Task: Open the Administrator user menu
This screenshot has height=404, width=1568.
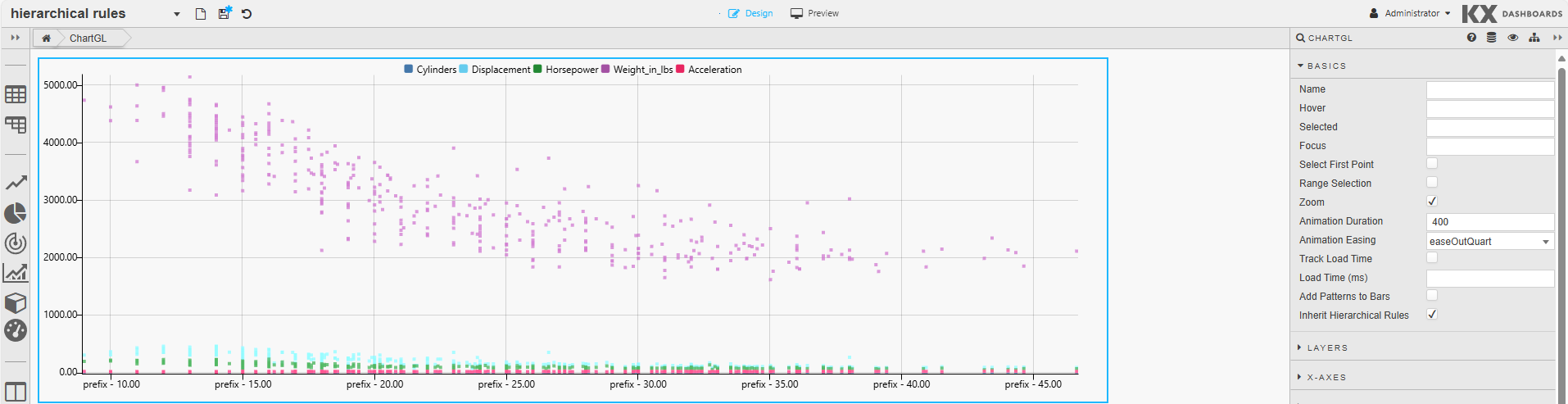Action: (1410, 14)
